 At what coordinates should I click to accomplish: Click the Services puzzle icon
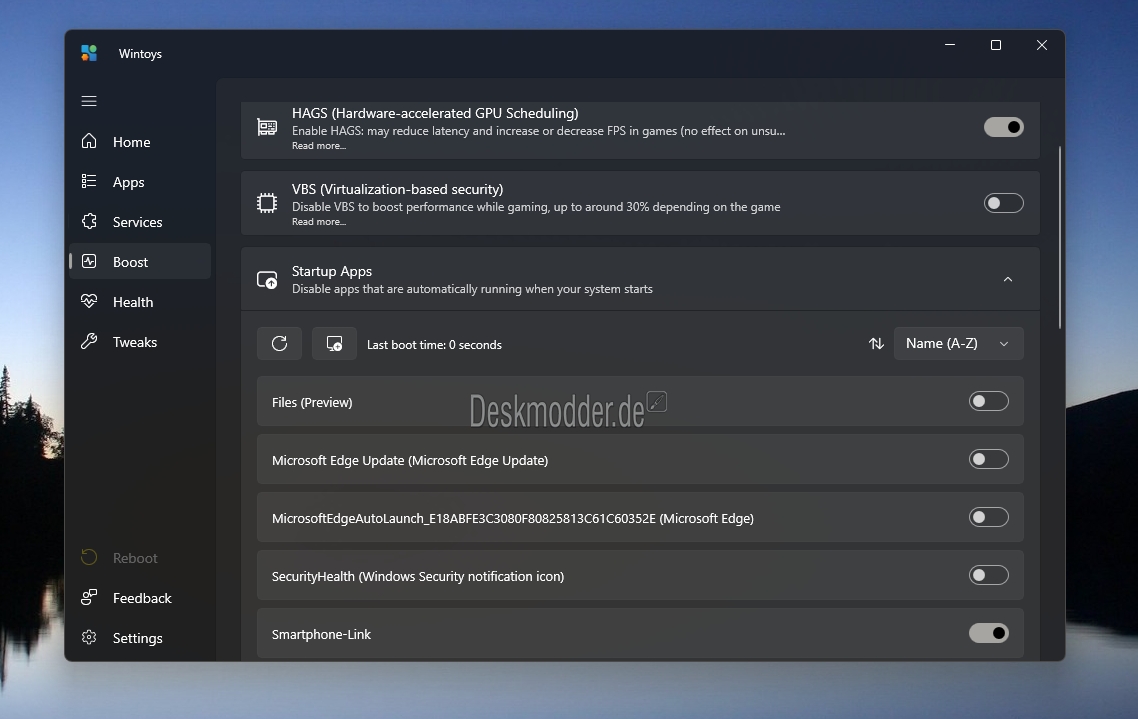[x=89, y=221]
